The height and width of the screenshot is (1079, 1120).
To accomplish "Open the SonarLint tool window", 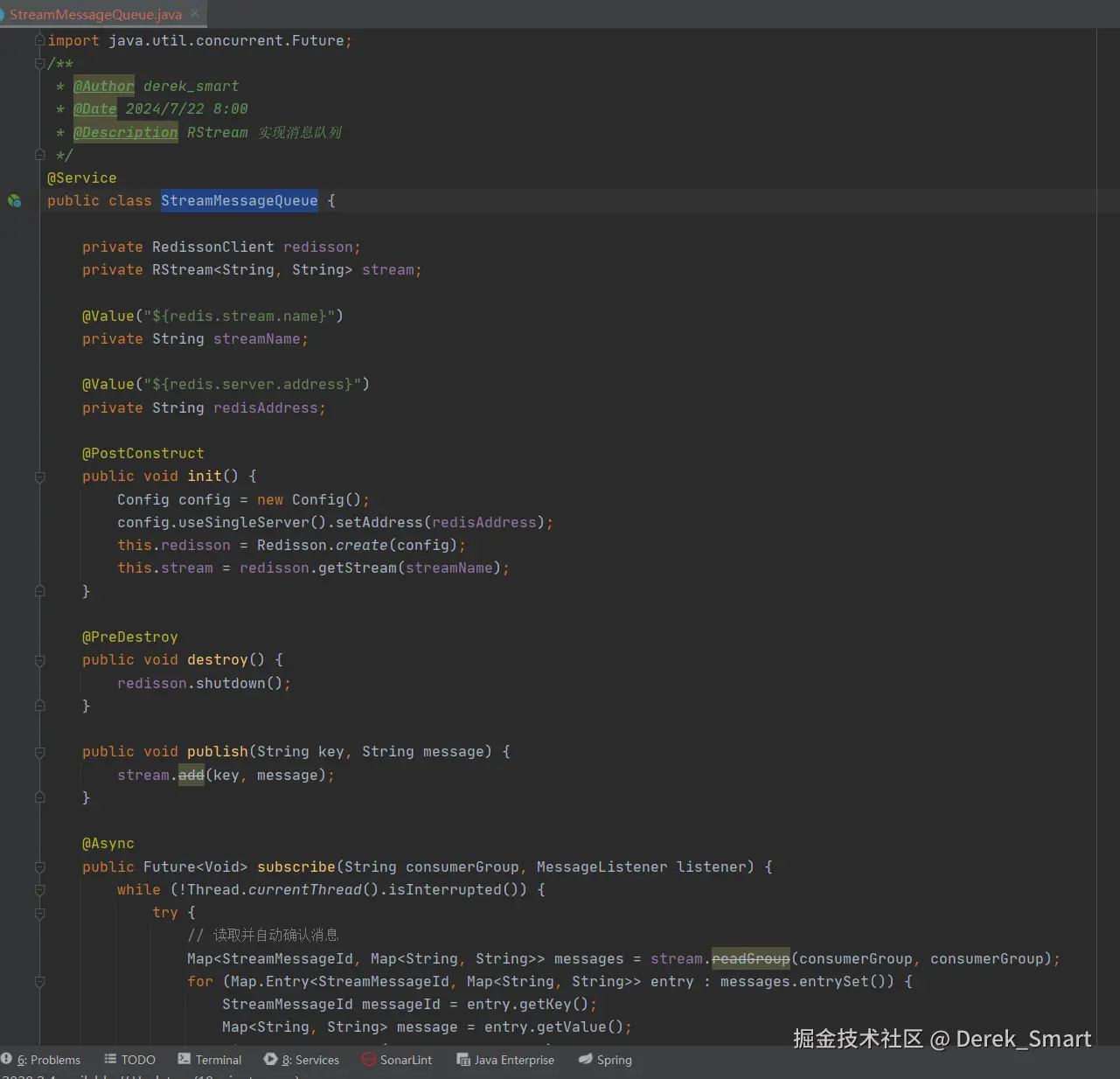I will pos(398,1059).
